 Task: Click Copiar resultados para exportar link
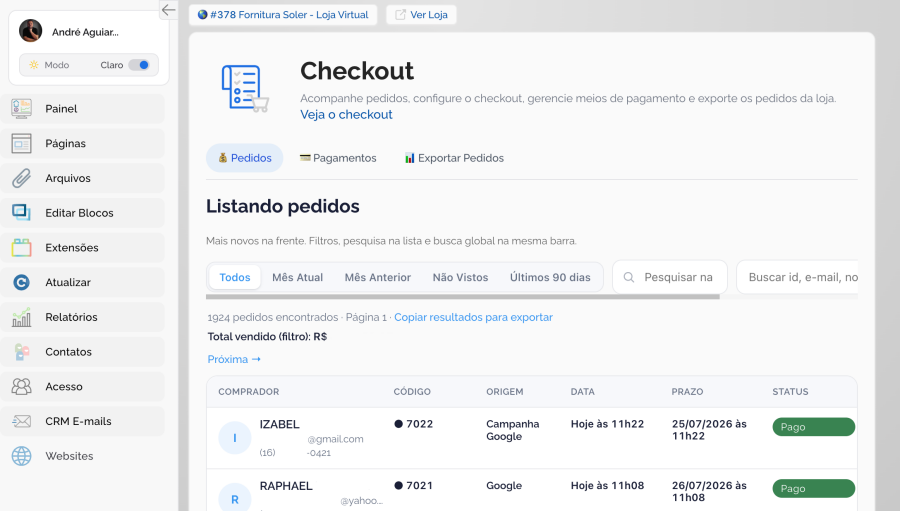coord(473,317)
